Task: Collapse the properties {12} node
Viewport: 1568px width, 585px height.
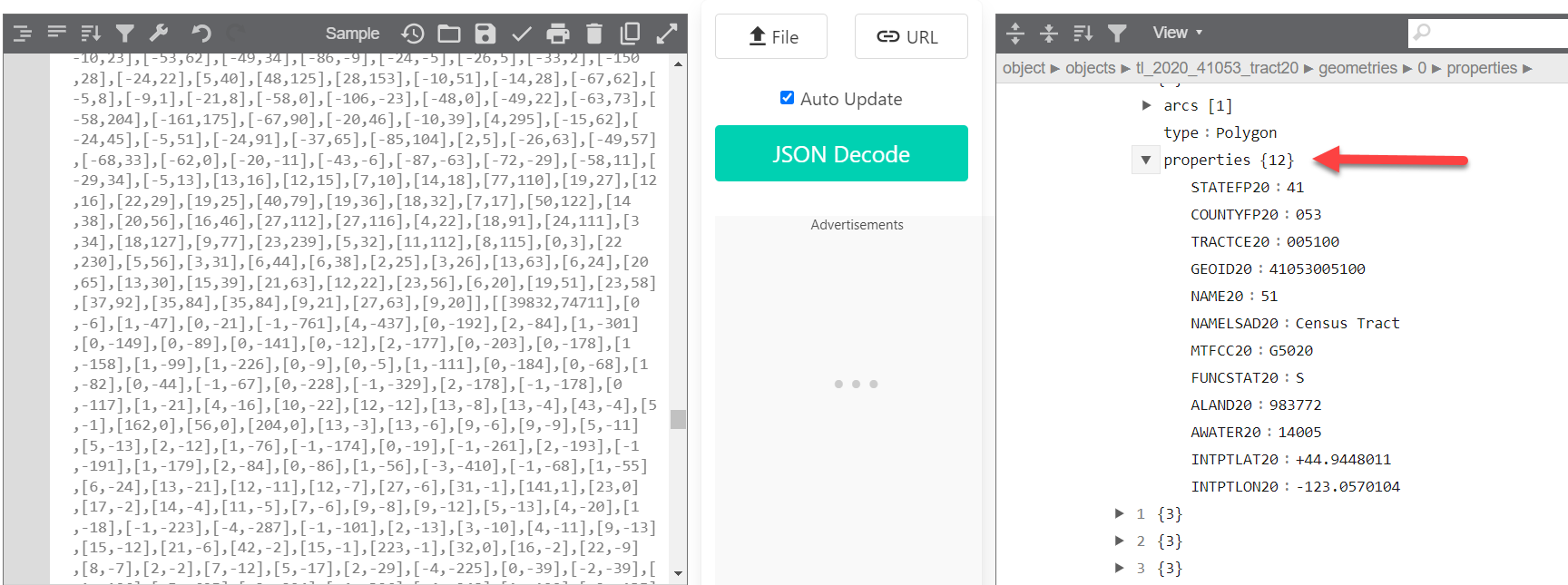Action: coord(1146,161)
